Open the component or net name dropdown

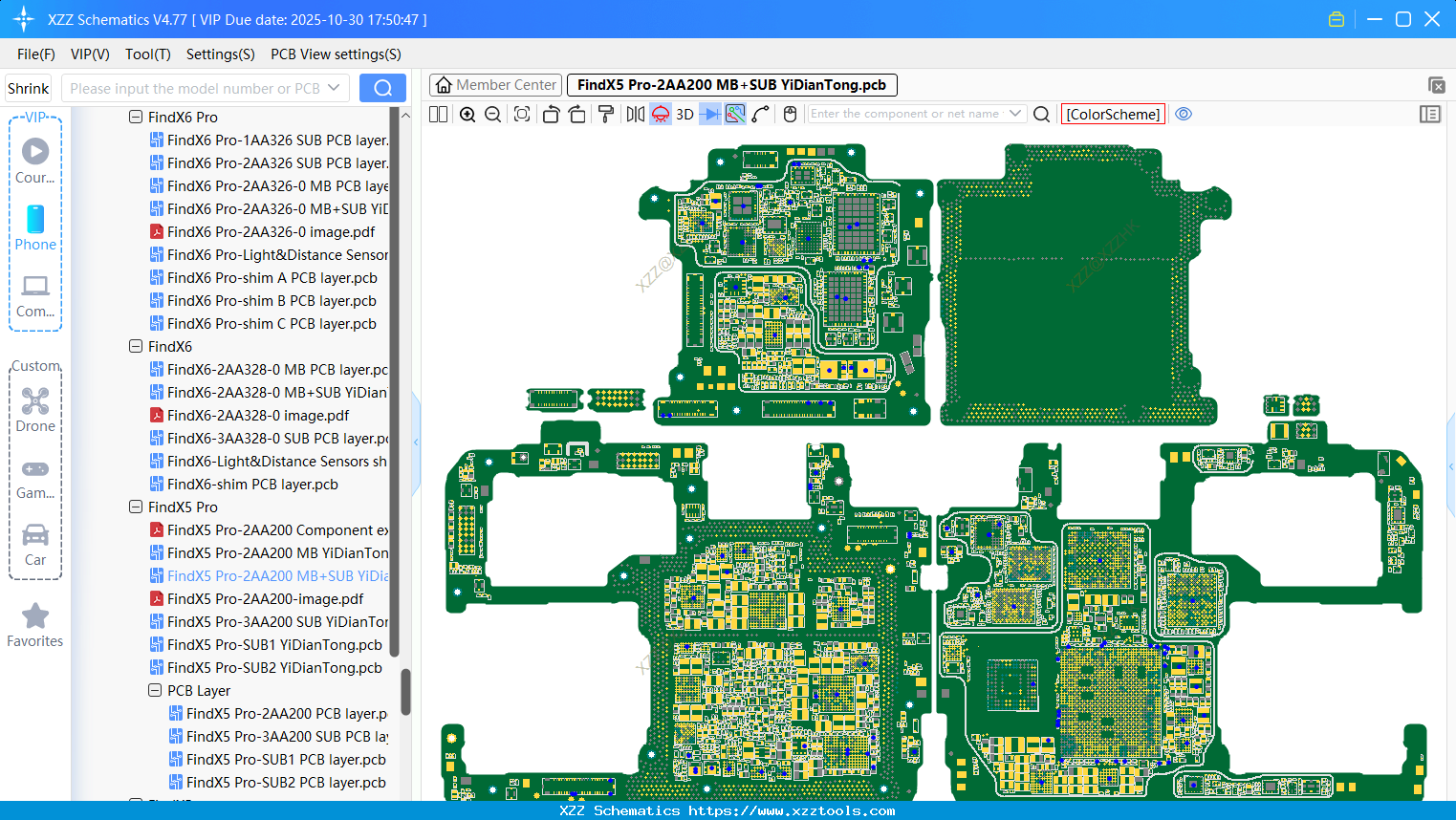click(x=1015, y=114)
